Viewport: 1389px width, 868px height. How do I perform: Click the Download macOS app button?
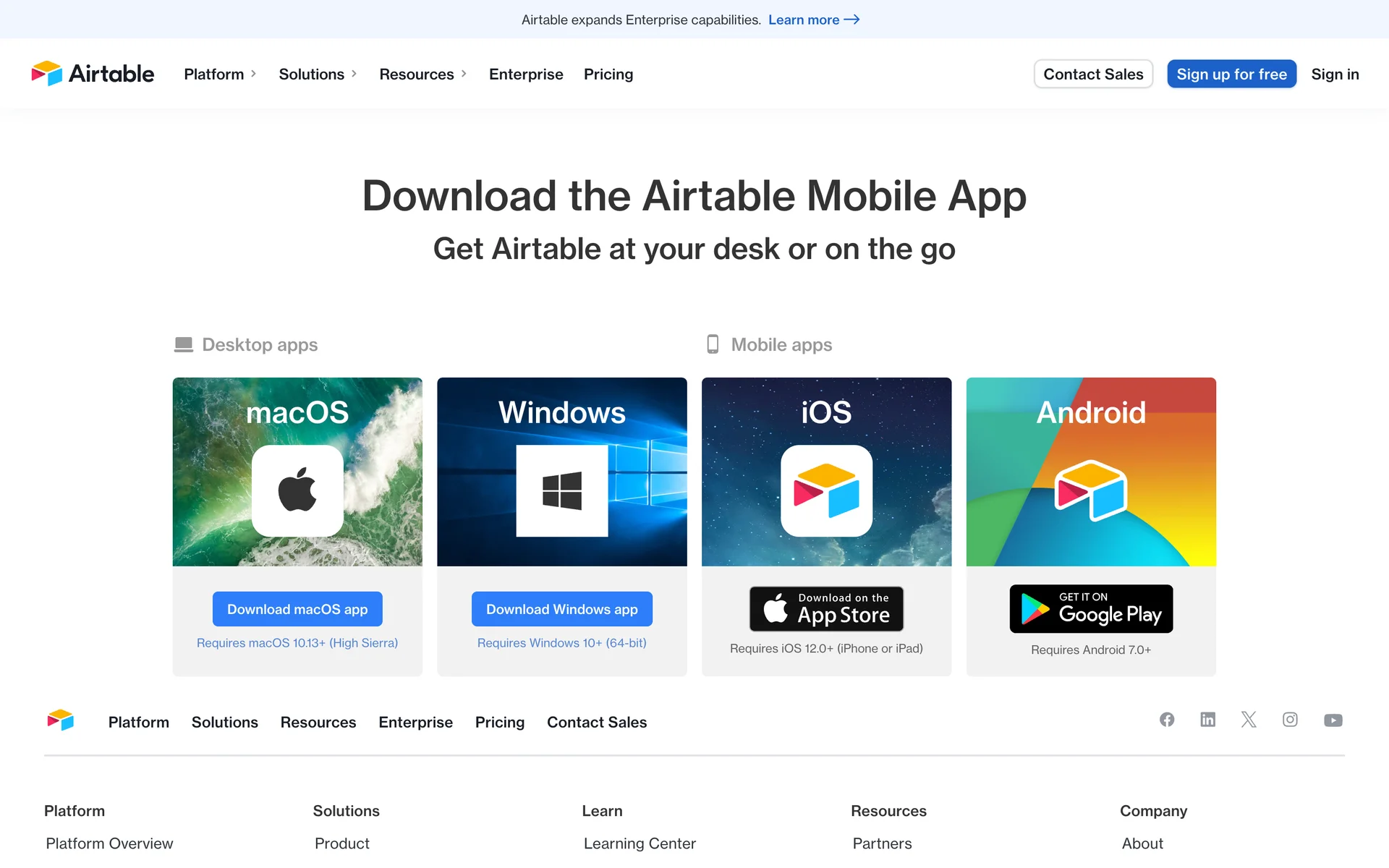click(297, 609)
